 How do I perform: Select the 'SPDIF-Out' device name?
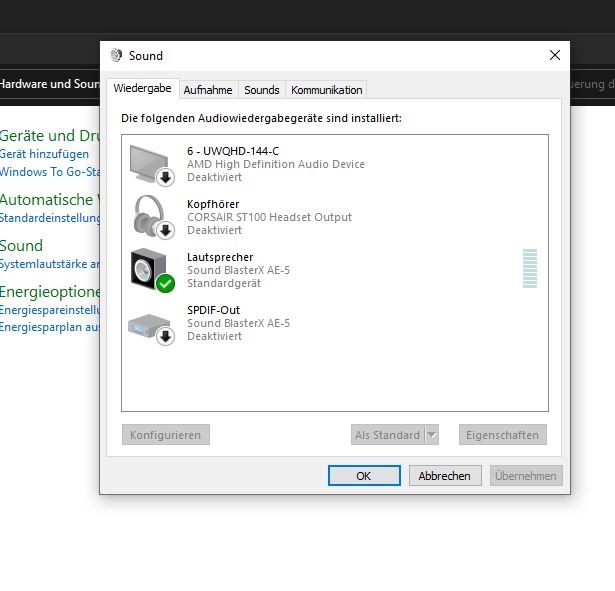click(213, 310)
